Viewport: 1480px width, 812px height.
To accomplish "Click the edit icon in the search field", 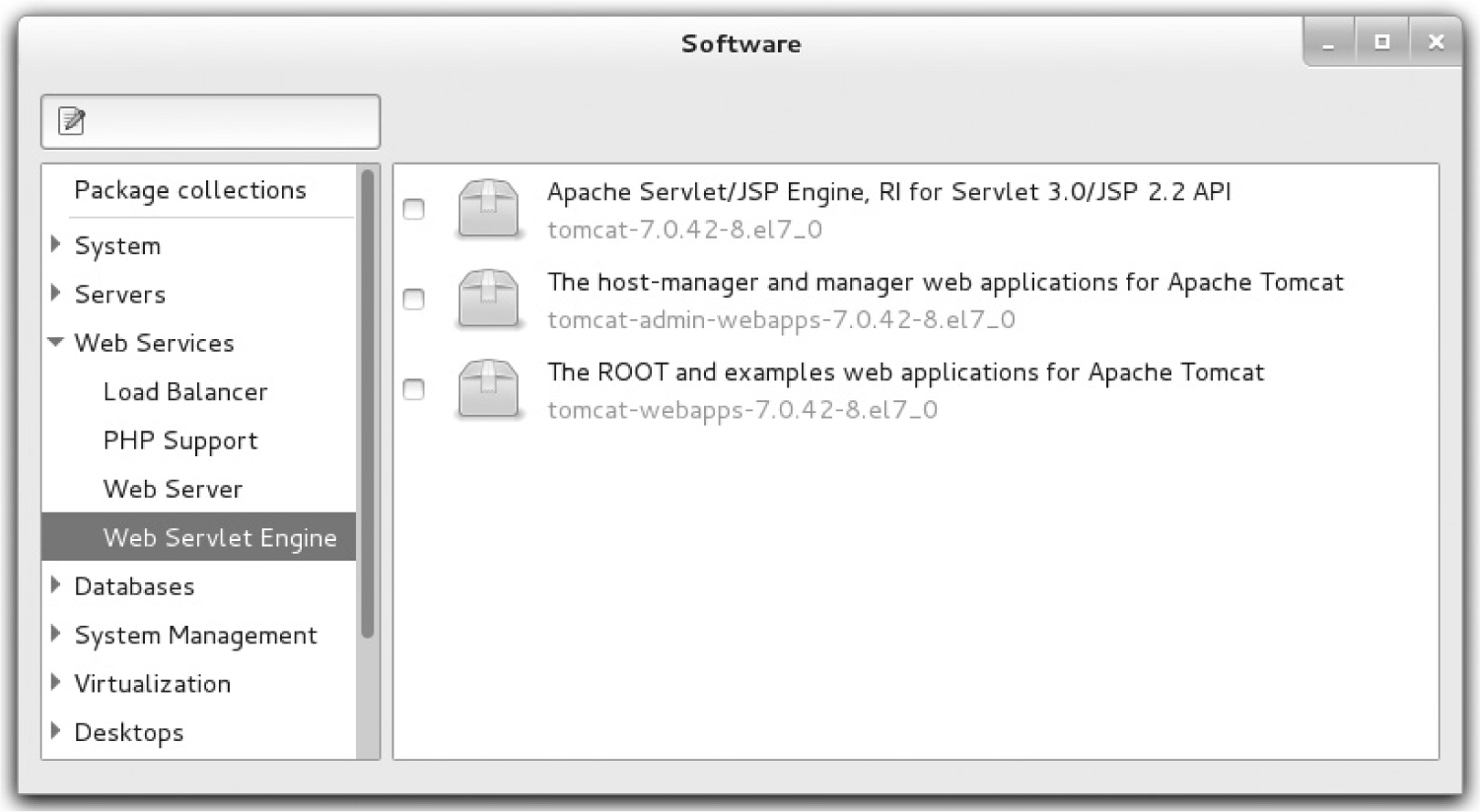I will point(72,121).
